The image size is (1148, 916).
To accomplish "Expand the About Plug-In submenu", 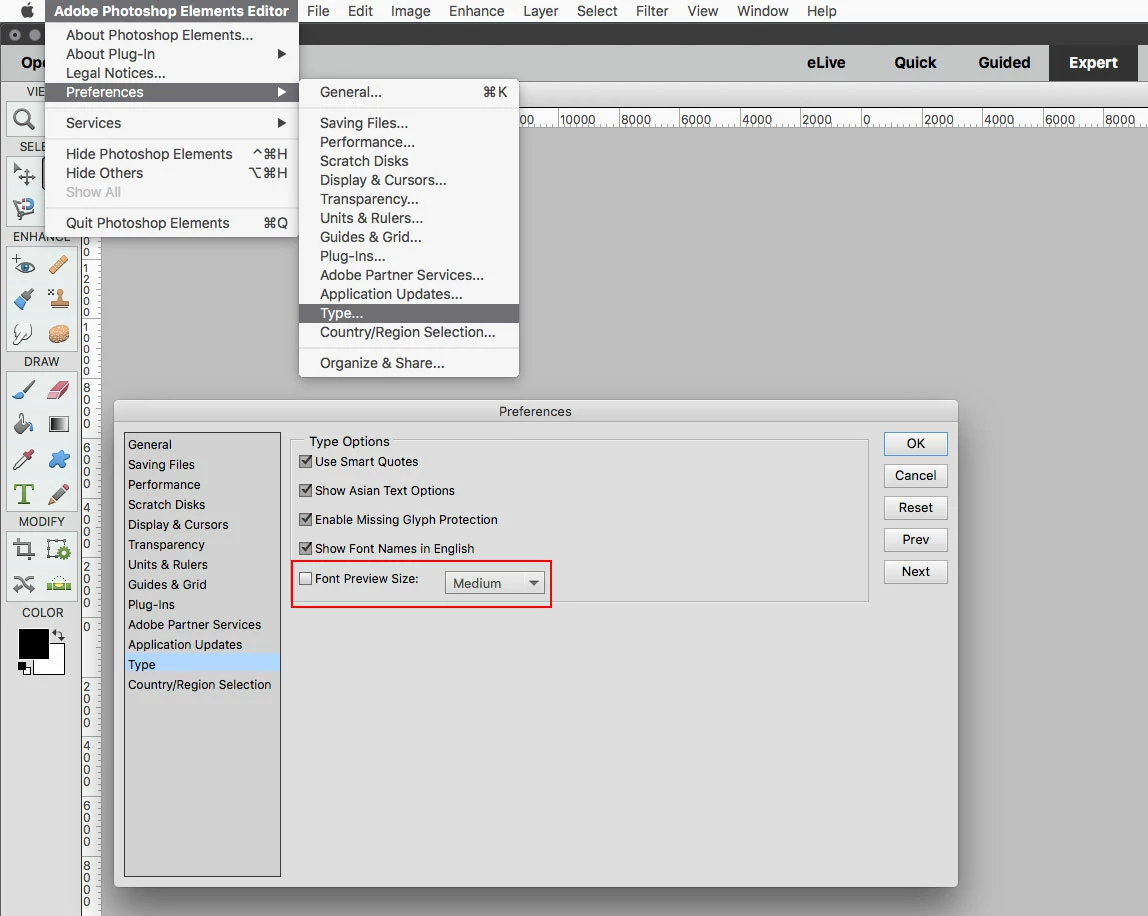I will point(172,54).
